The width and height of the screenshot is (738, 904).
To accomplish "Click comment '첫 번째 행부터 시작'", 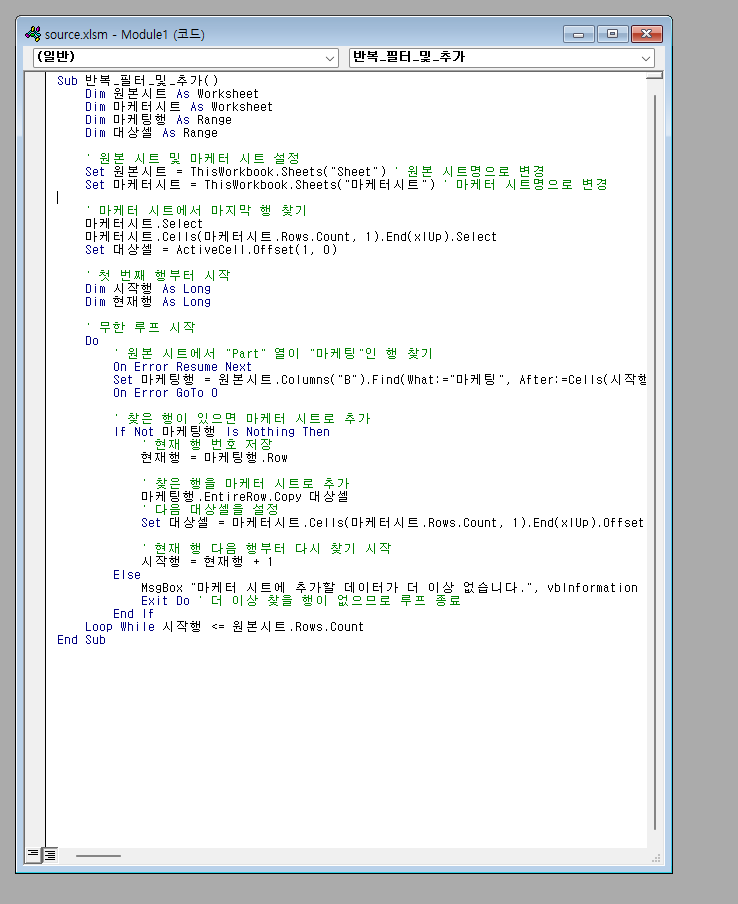I will coord(158,276).
